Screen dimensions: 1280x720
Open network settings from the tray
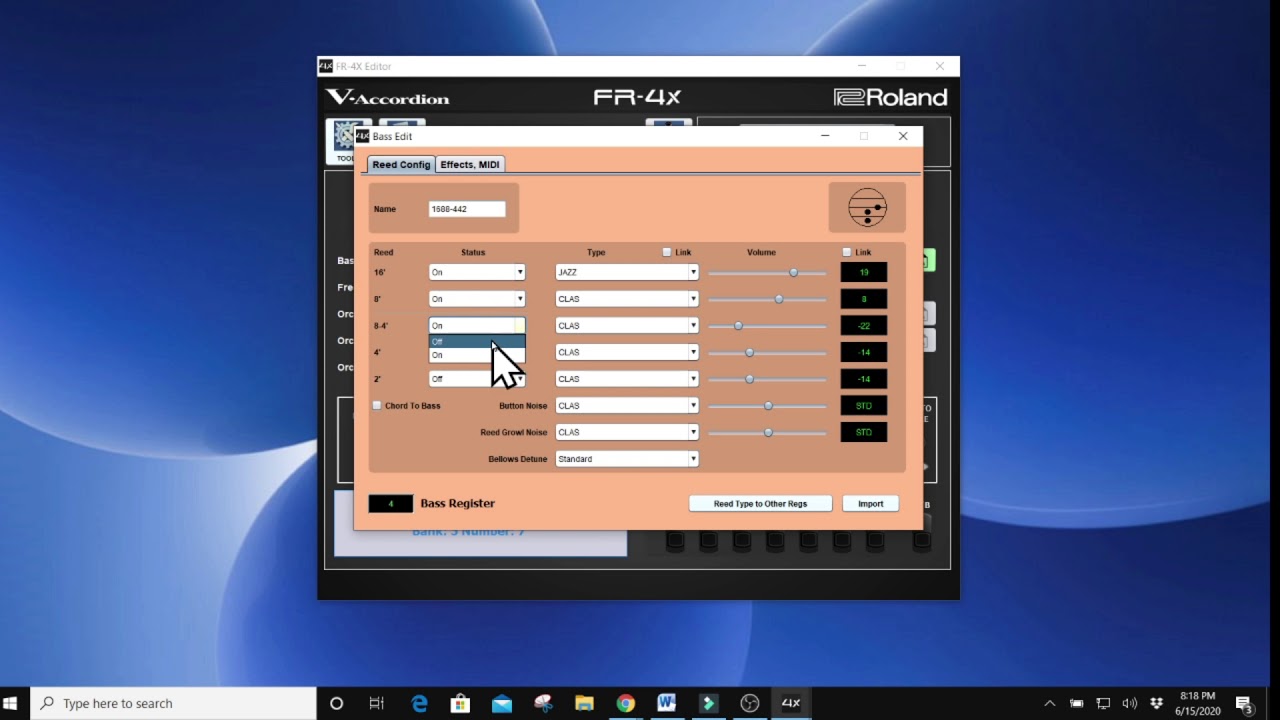tap(1103, 703)
